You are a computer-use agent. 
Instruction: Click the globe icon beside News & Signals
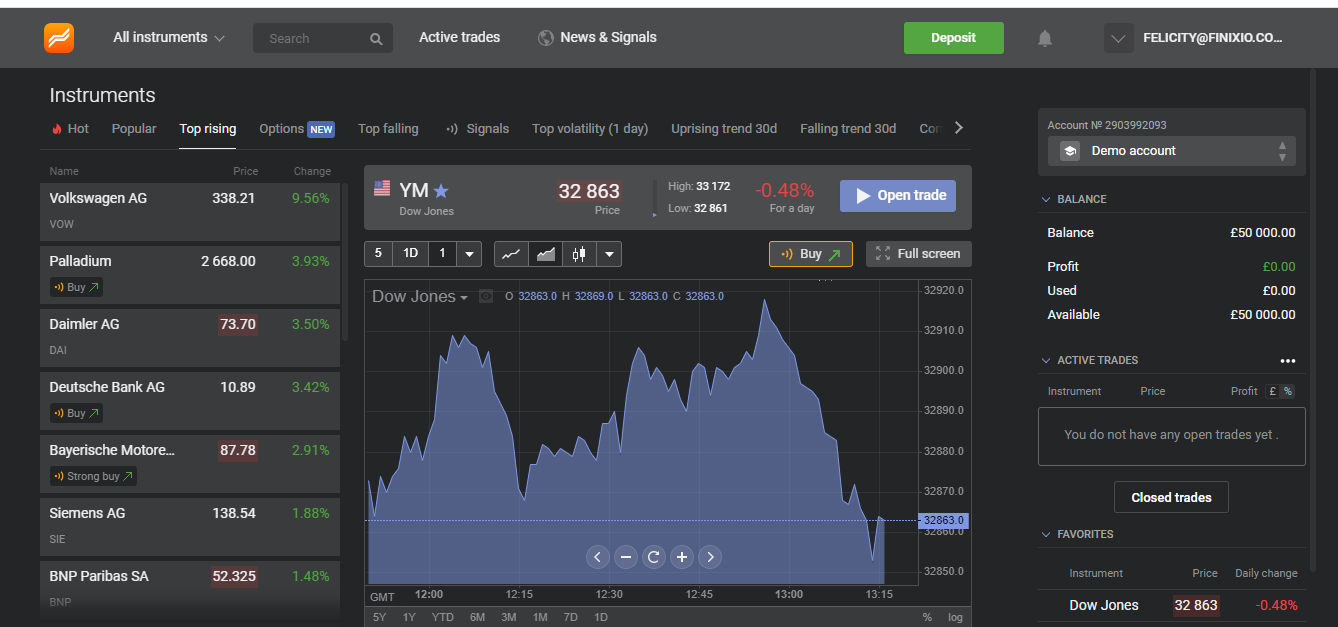(546, 38)
